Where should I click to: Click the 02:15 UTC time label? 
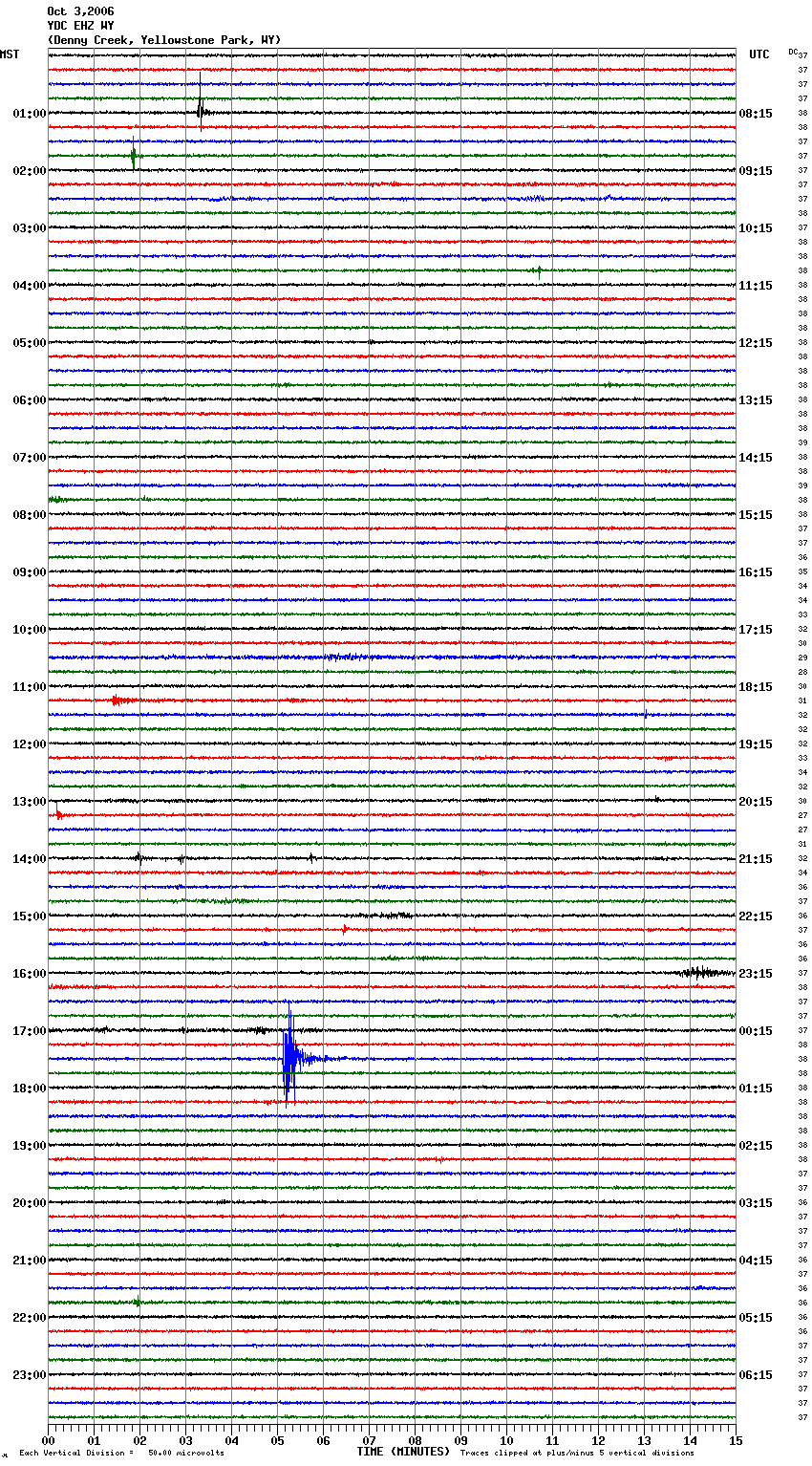pyautogui.click(x=756, y=1146)
